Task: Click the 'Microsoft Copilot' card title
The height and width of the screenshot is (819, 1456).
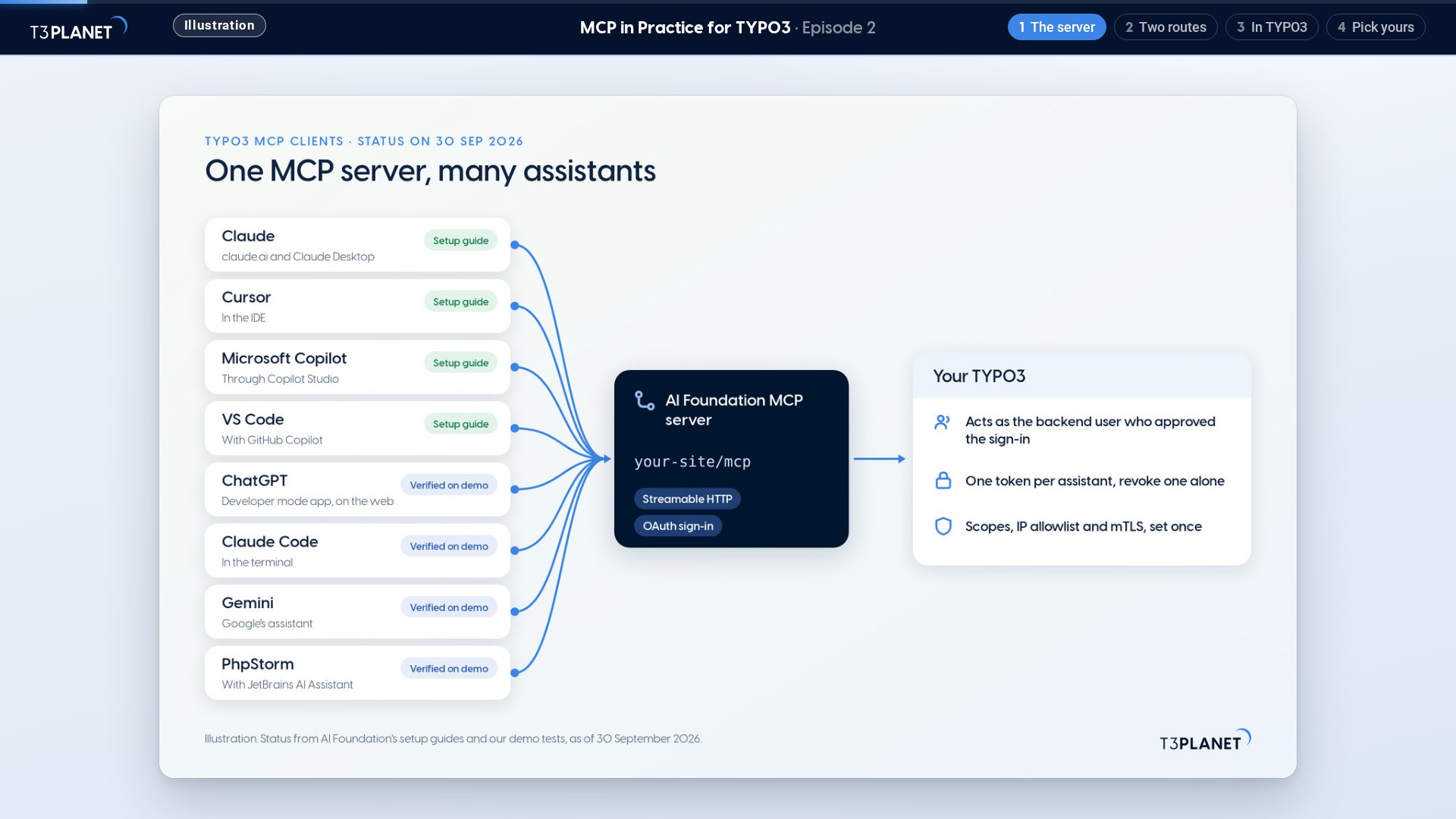Action: pyautogui.click(x=284, y=358)
